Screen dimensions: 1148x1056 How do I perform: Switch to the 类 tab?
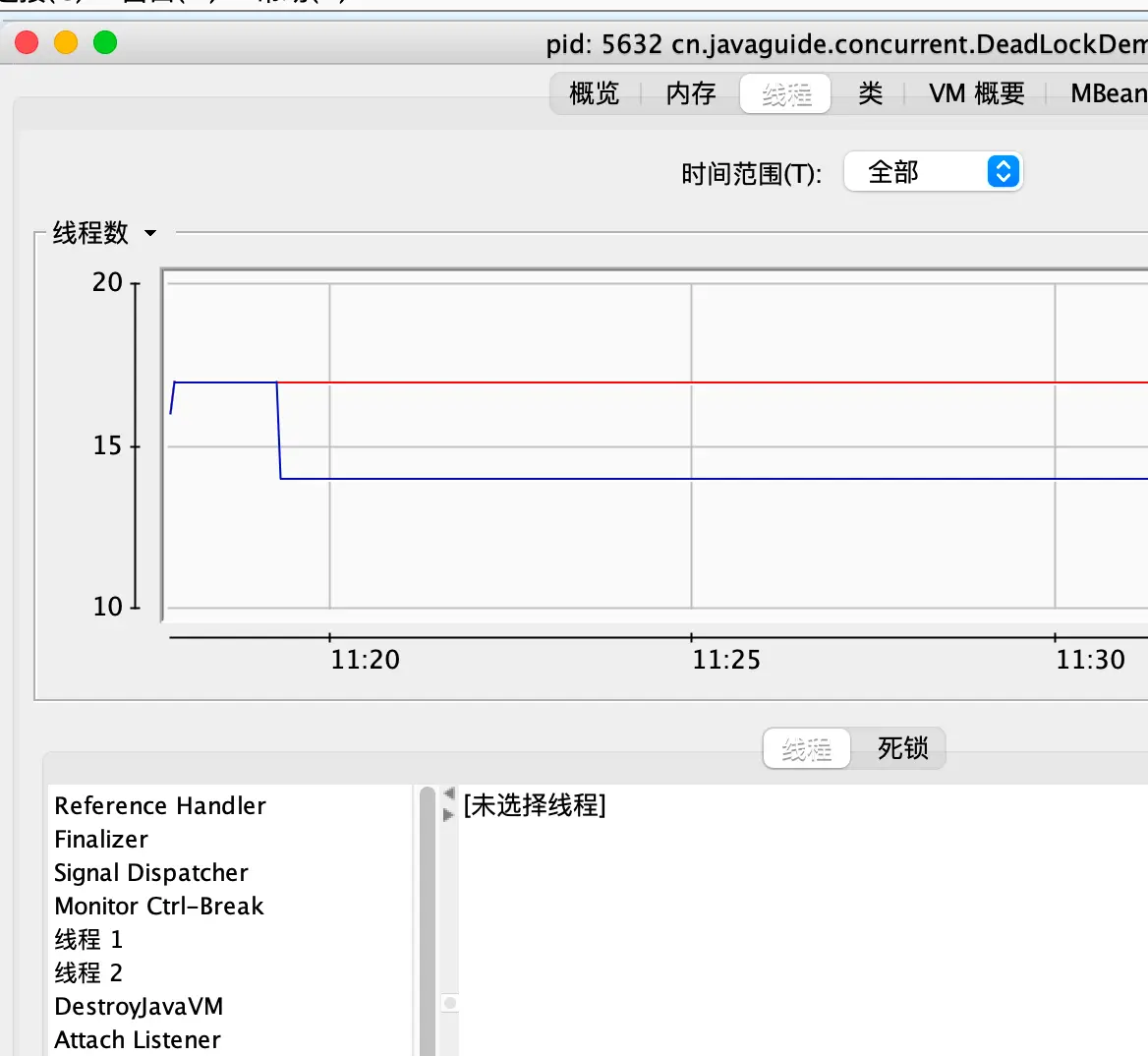coord(869,93)
